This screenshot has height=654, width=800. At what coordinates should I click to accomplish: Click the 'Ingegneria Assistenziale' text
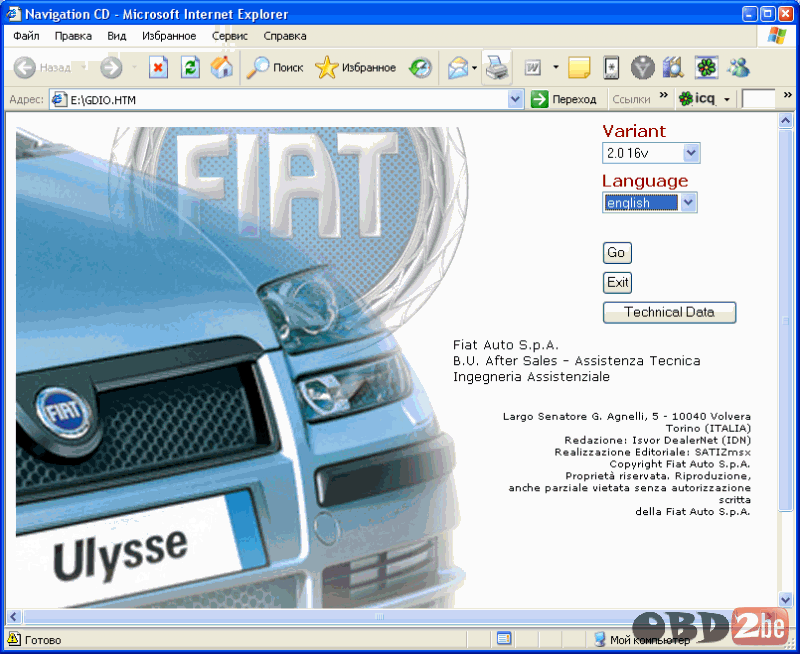pos(531,376)
